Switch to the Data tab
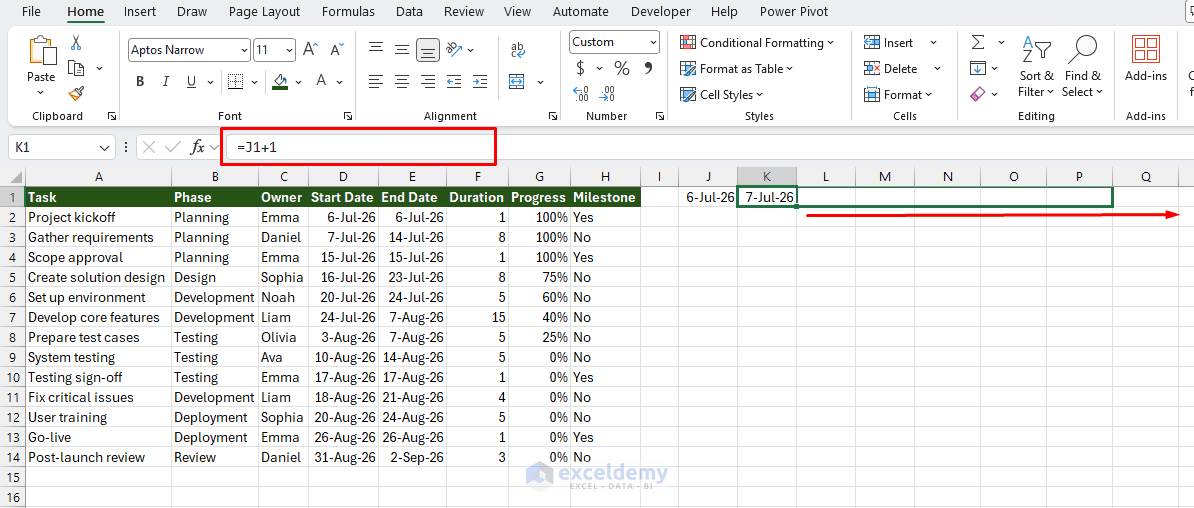The height and width of the screenshot is (508, 1194). coord(409,11)
